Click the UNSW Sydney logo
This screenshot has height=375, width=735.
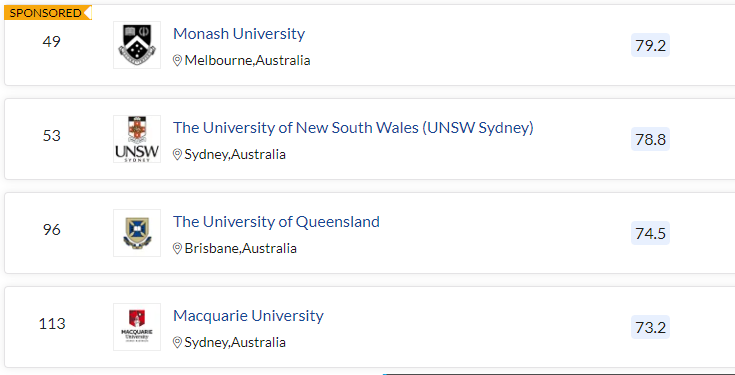pos(137,139)
